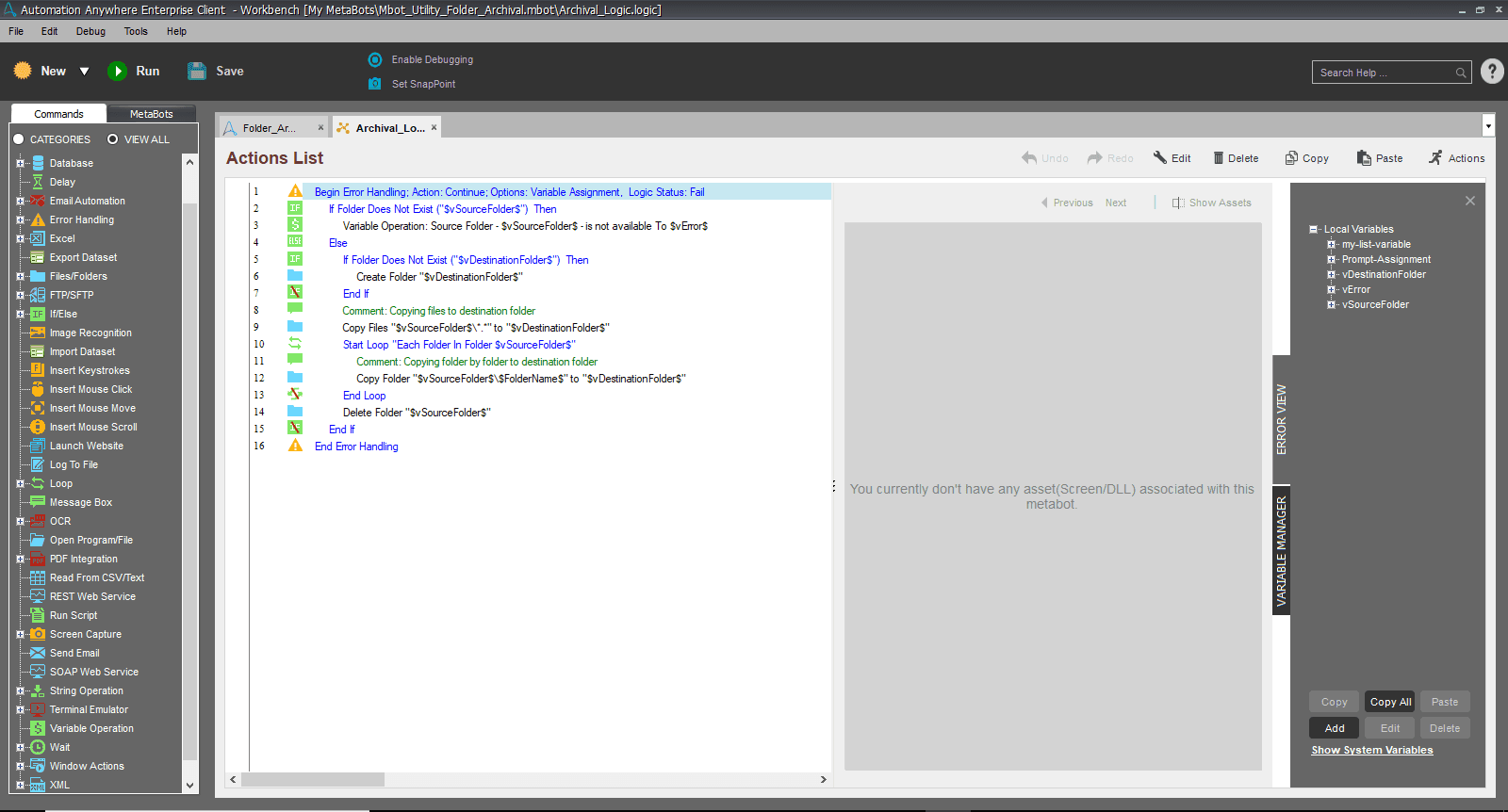The height and width of the screenshot is (812, 1508).
Task: Click the Copy All button
Action: 1390,702
